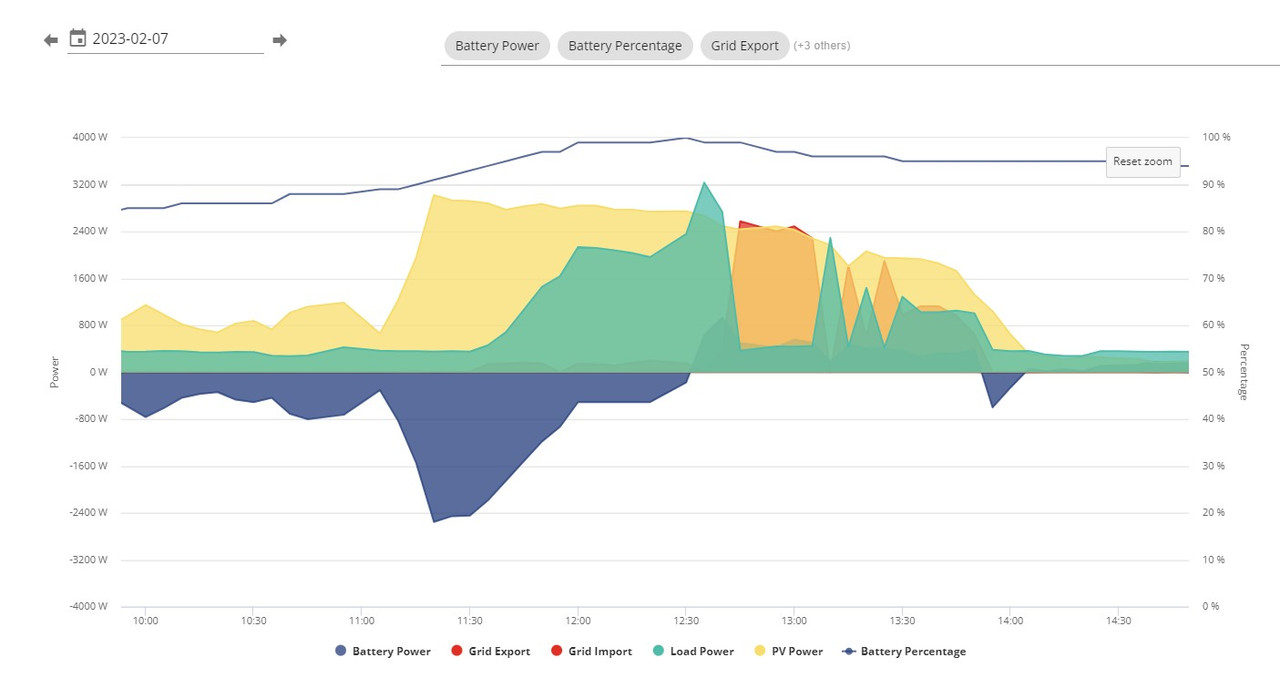Click the red Grid Import legend dot
This screenshot has width=1280, height=680.
click(x=557, y=651)
